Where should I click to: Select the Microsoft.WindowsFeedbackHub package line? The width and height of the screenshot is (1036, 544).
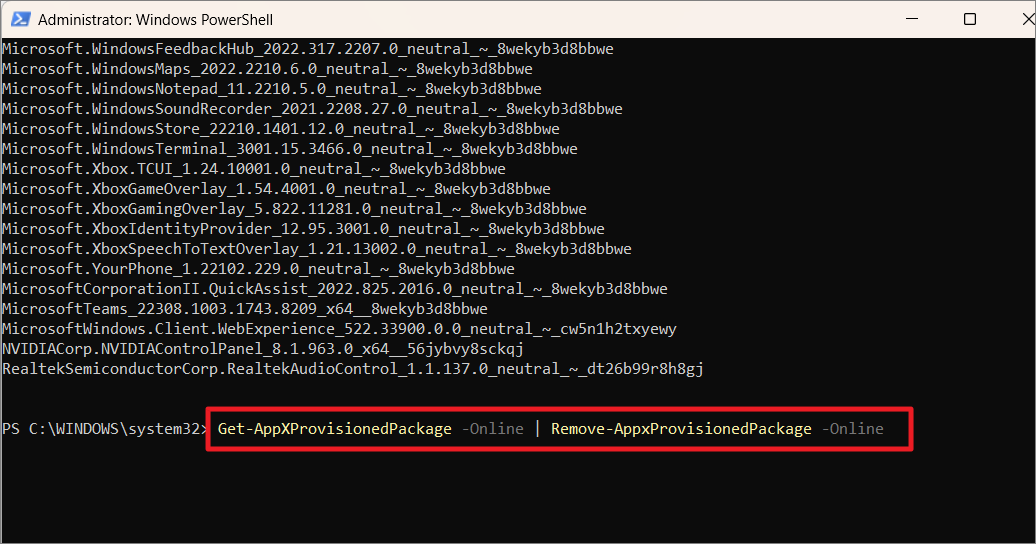coord(308,49)
